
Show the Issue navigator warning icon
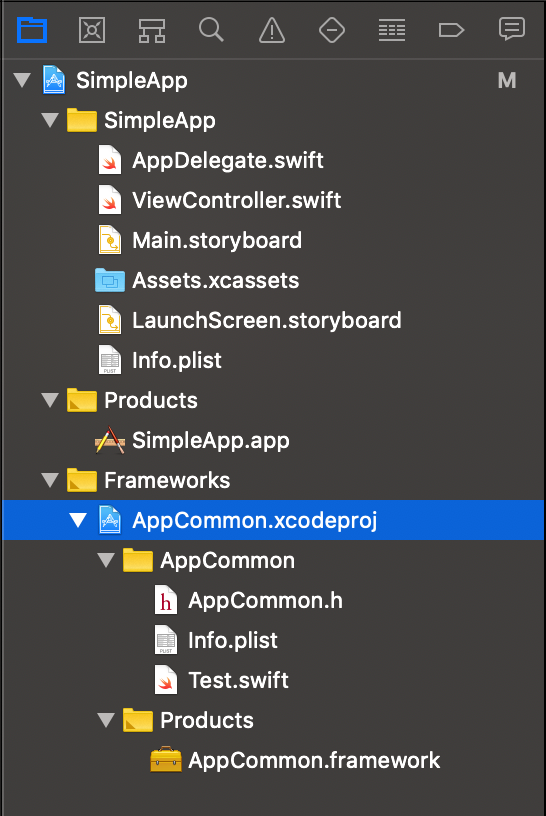[x=272, y=30]
